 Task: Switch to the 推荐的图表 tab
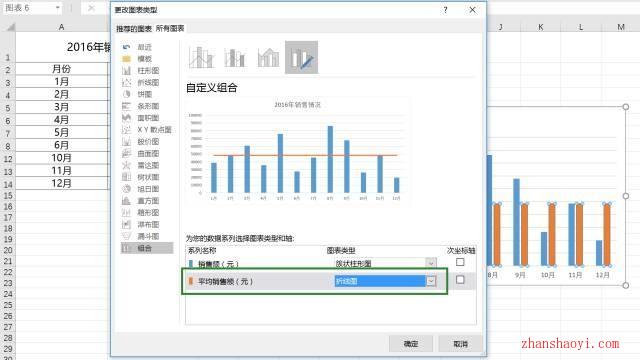coord(134,29)
